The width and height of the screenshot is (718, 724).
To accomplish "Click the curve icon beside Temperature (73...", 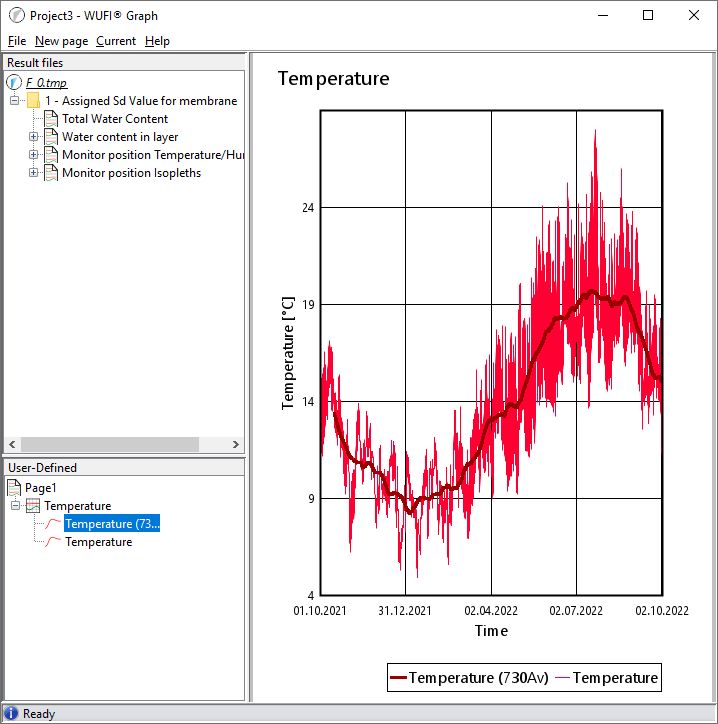I will coord(53,524).
